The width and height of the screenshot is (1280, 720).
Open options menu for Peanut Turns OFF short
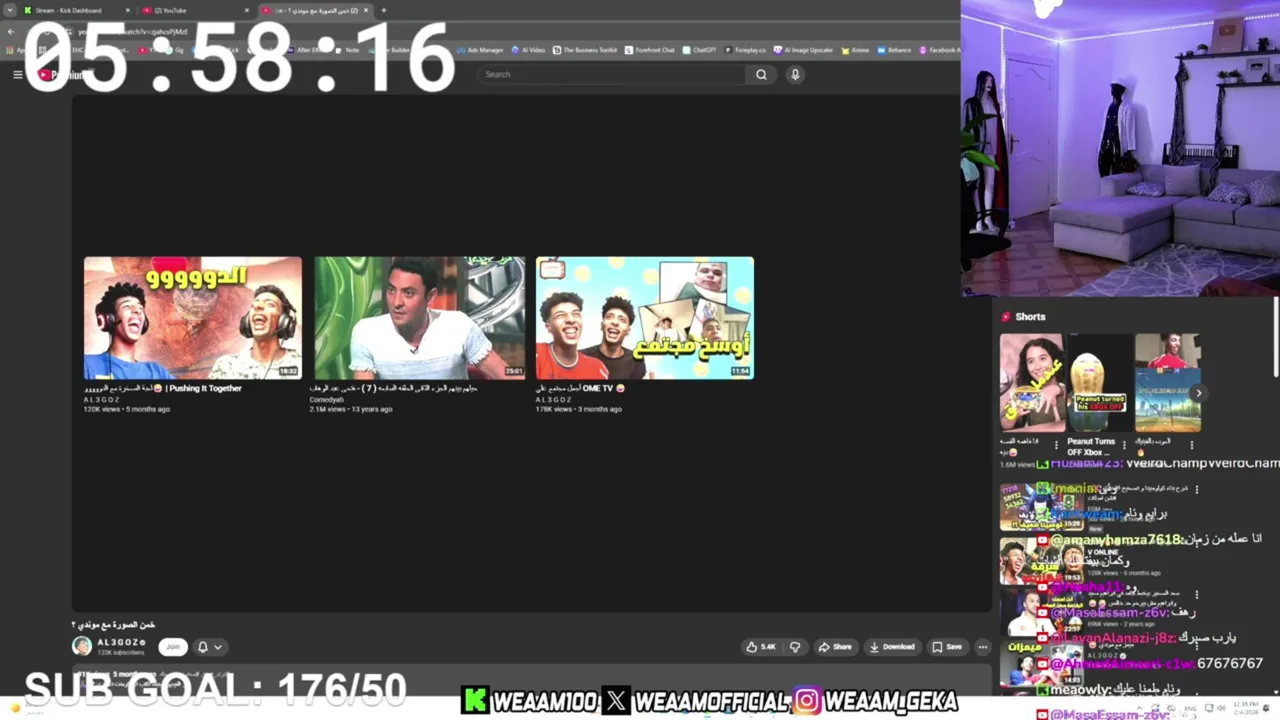pyautogui.click(x=1124, y=445)
